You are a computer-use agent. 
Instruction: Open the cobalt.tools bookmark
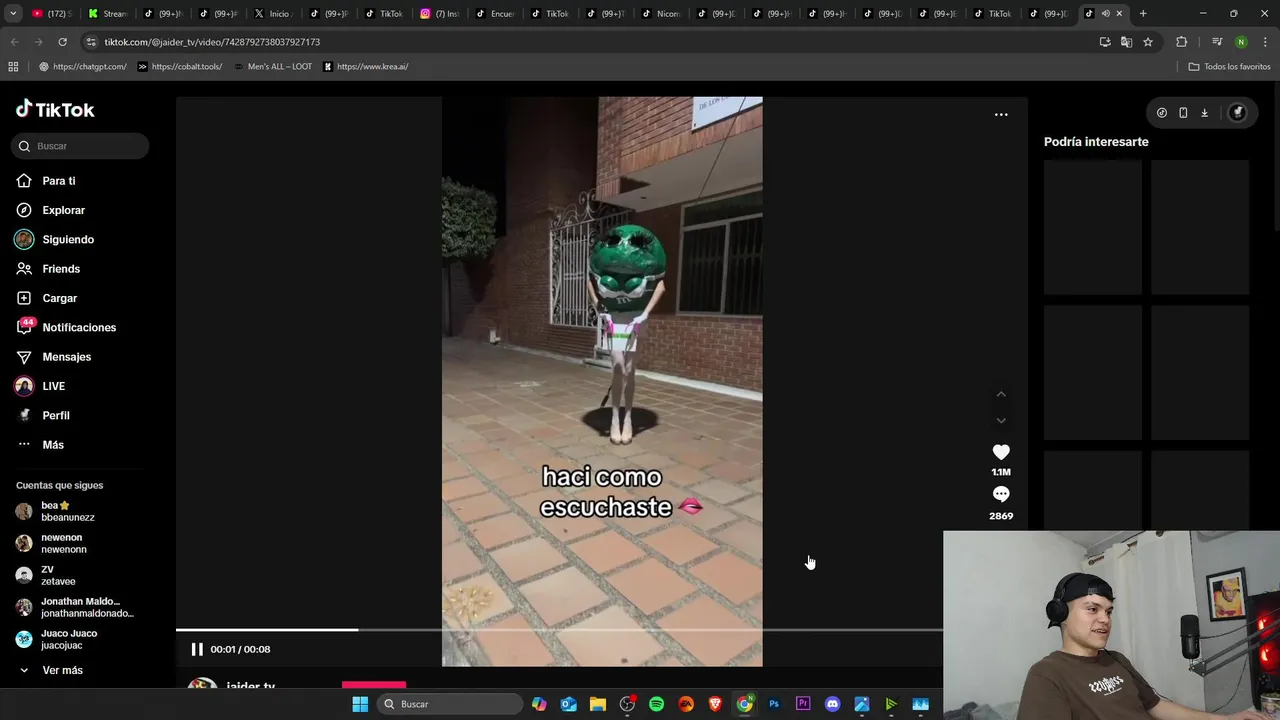180,67
